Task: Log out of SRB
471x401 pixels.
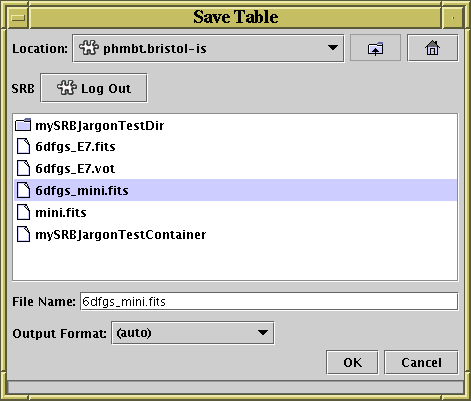Action: (94, 88)
